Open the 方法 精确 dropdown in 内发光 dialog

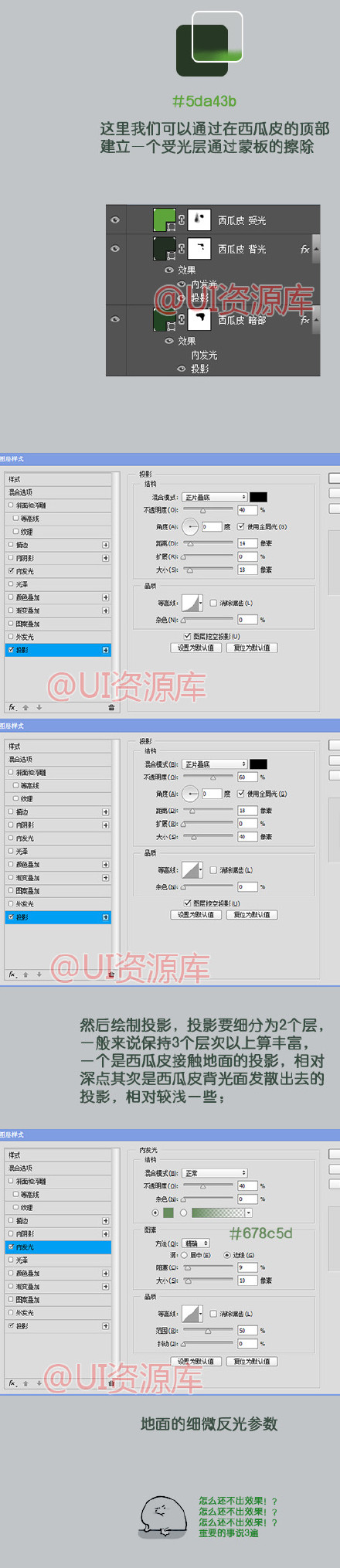[x=195, y=1243]
